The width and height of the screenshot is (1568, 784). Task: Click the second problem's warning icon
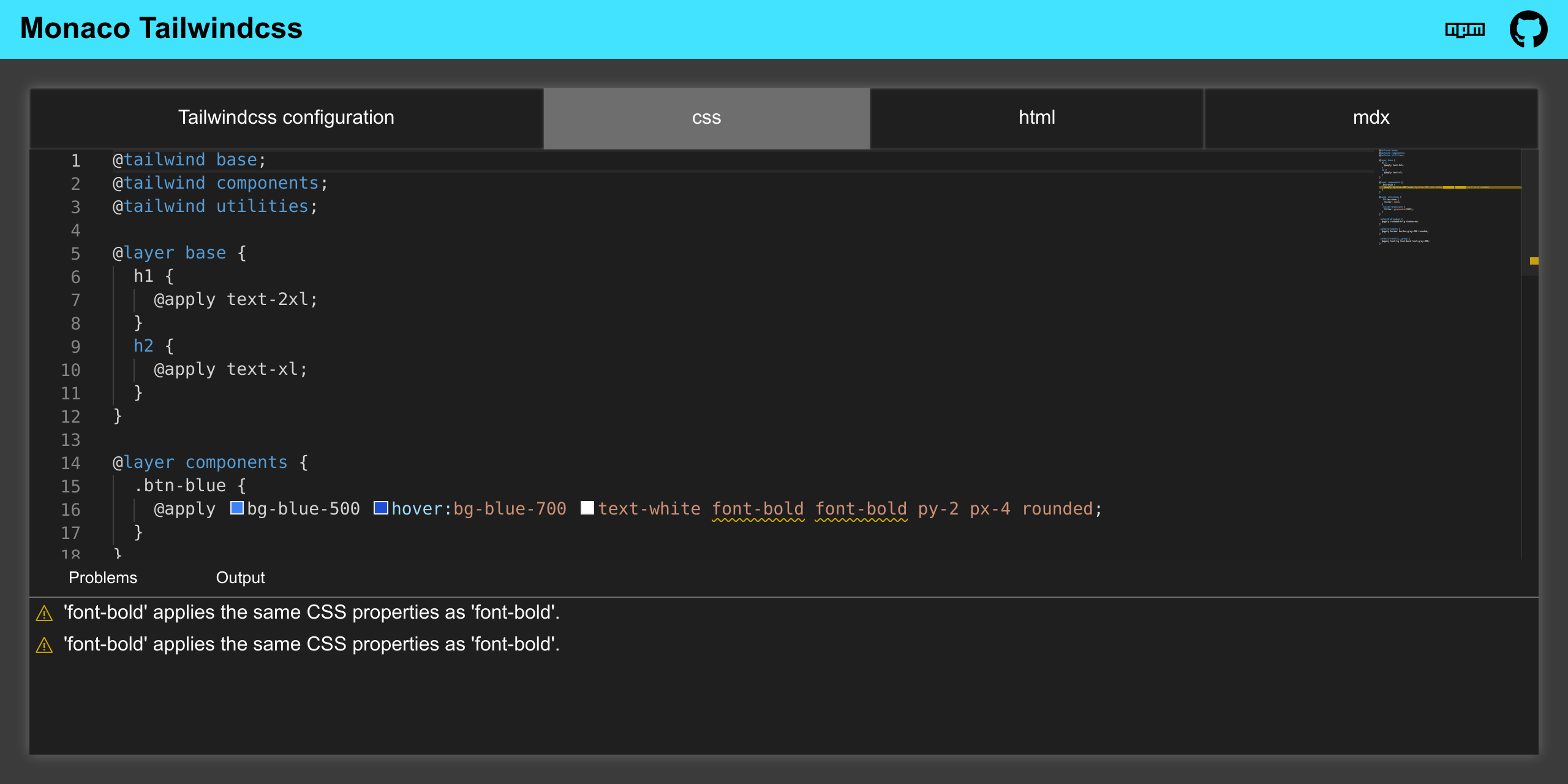(x=44, y=645)
